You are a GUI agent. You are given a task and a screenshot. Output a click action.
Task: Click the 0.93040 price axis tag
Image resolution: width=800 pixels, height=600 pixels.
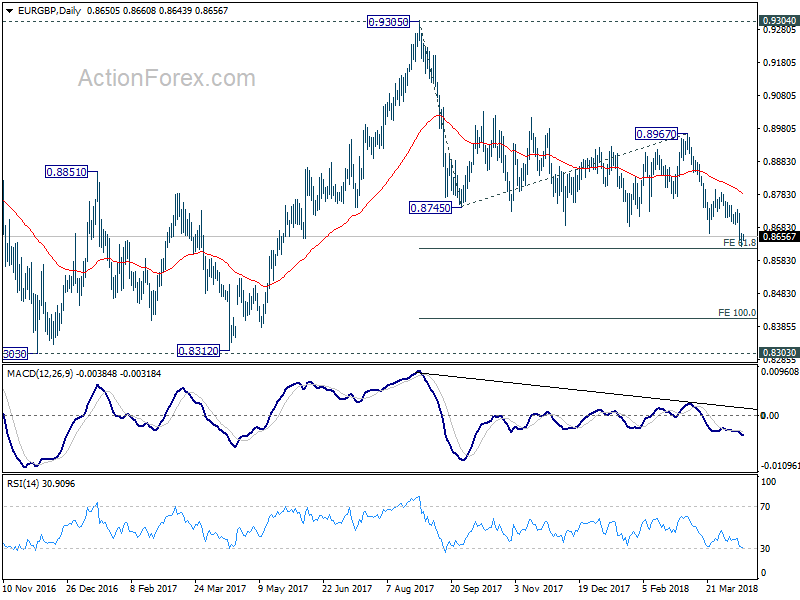coord(779,21)
